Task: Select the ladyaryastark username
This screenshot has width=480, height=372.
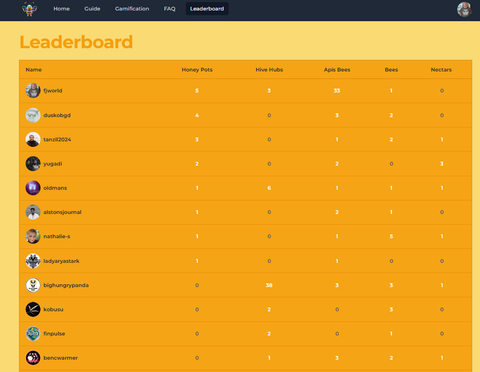Action: point(61,261)
